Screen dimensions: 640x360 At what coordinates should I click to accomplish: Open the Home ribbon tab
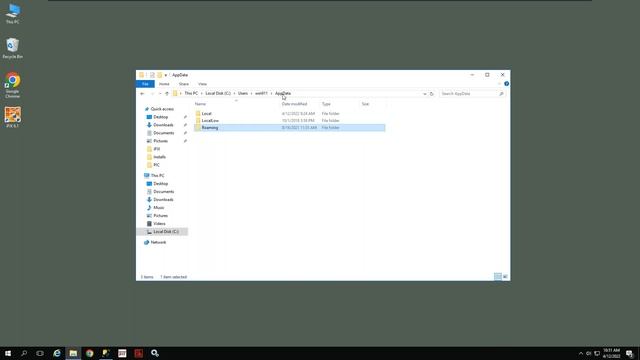164,84
